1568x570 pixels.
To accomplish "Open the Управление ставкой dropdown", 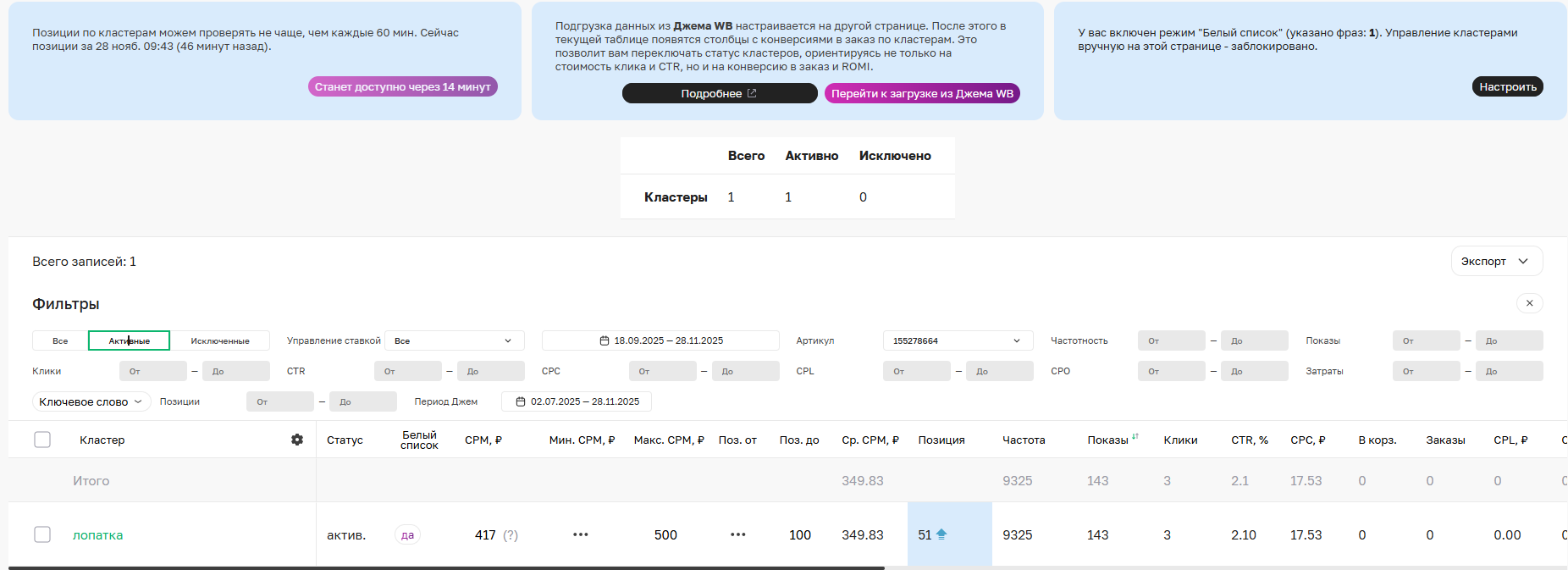I will 454,340.
